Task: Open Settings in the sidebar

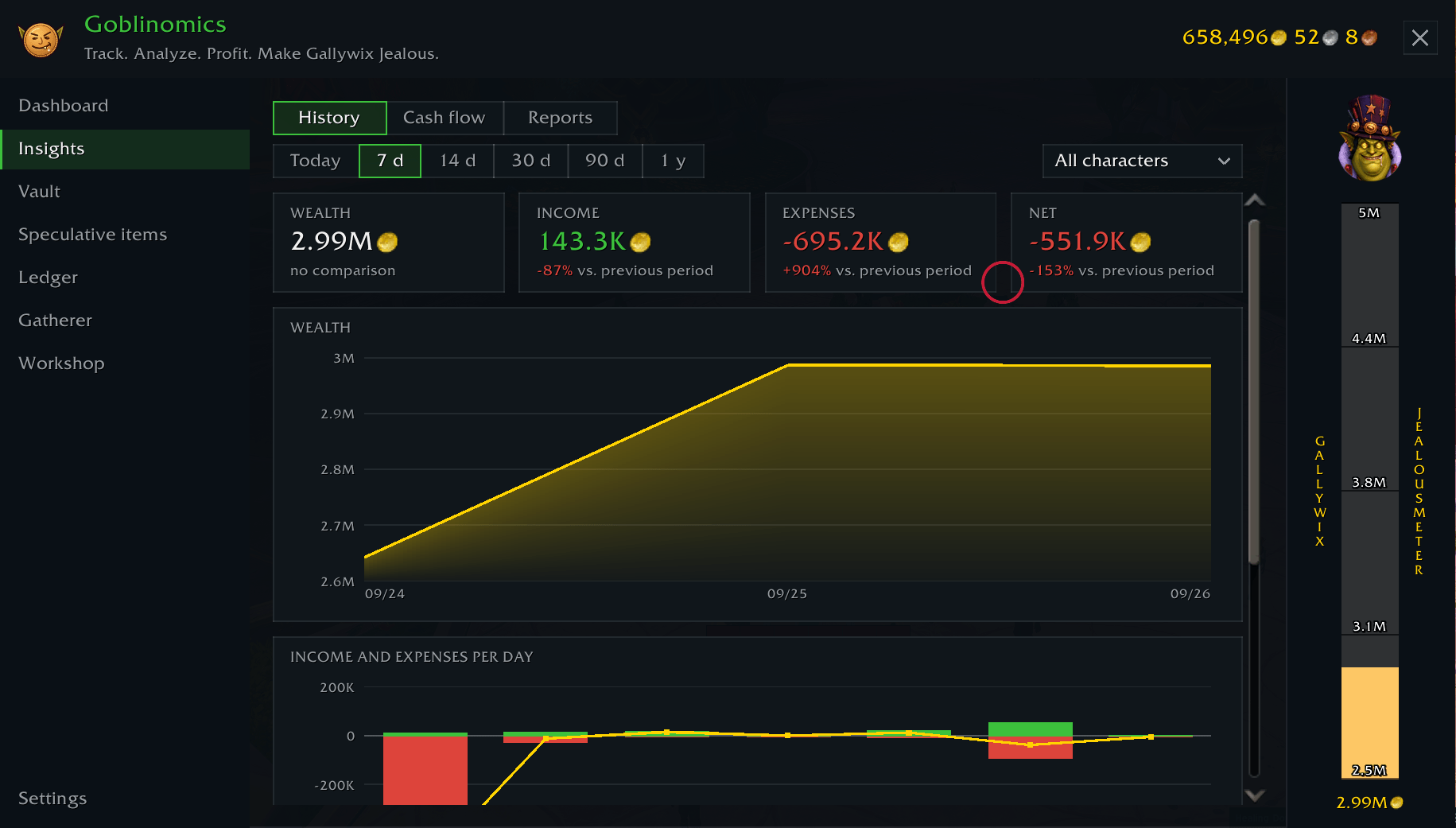Action: point(125,799)
